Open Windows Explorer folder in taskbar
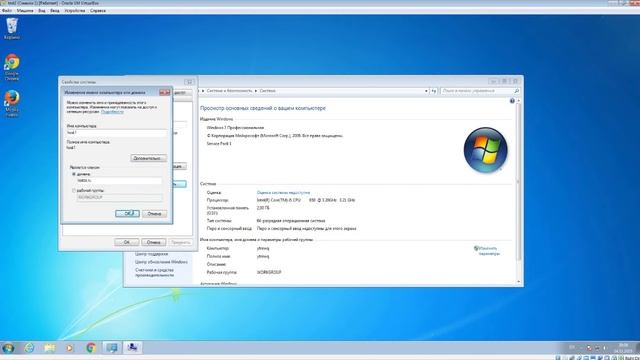640x360 pixels. coord(50,348)
